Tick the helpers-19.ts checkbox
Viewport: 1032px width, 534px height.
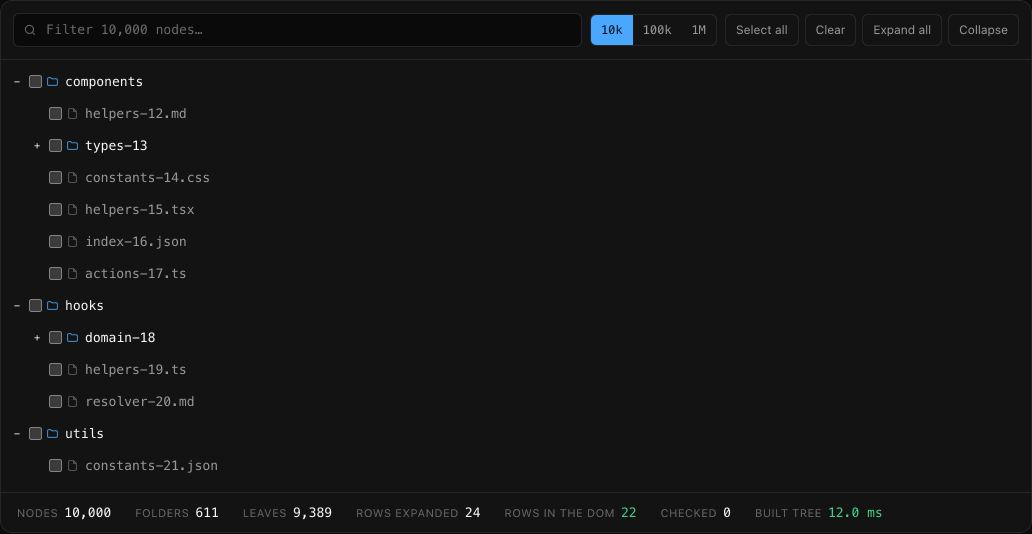click(55, 369)
